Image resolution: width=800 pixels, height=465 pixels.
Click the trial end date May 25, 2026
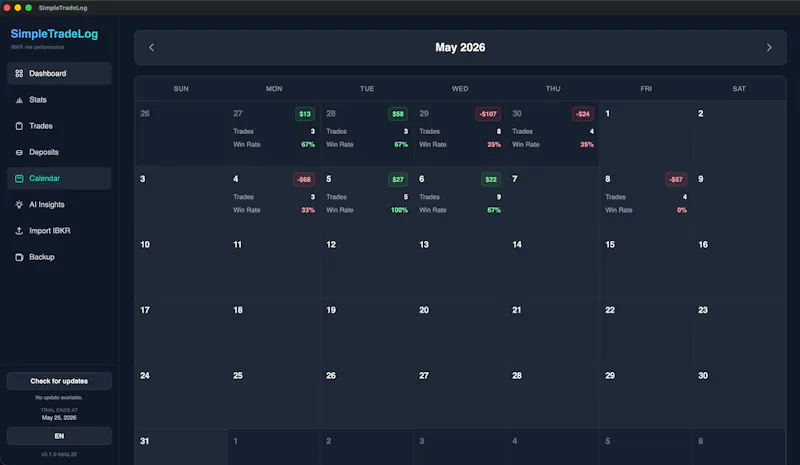pyautogui.click(x=59, y=418)
